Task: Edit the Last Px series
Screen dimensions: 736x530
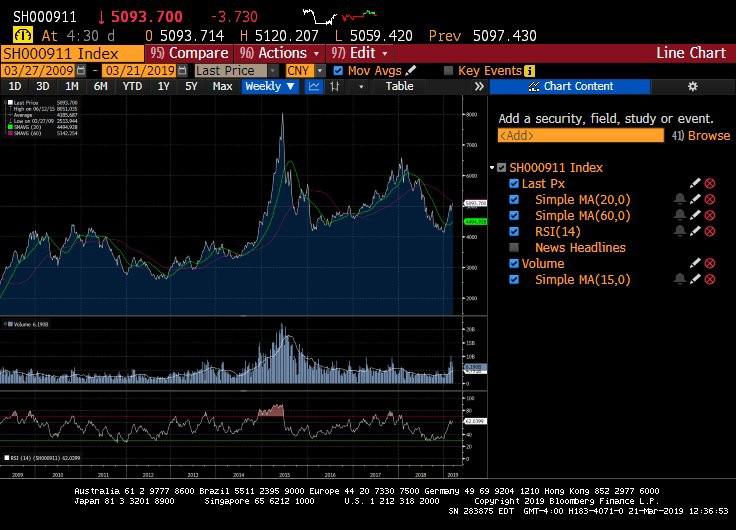Action: pyautogui.click(x=695, y=183)
